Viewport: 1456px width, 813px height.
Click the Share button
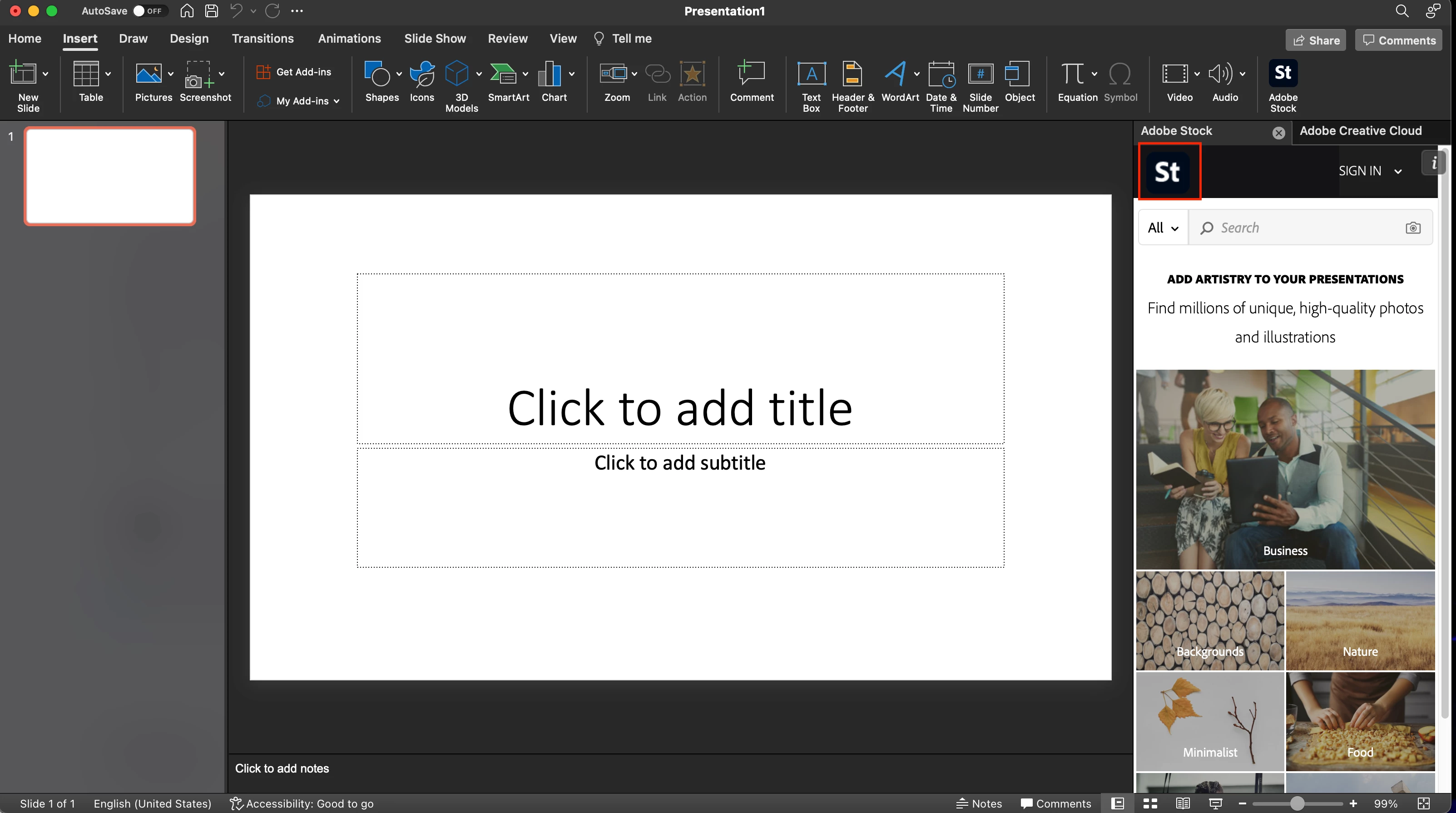click(x=1316, y=40)
